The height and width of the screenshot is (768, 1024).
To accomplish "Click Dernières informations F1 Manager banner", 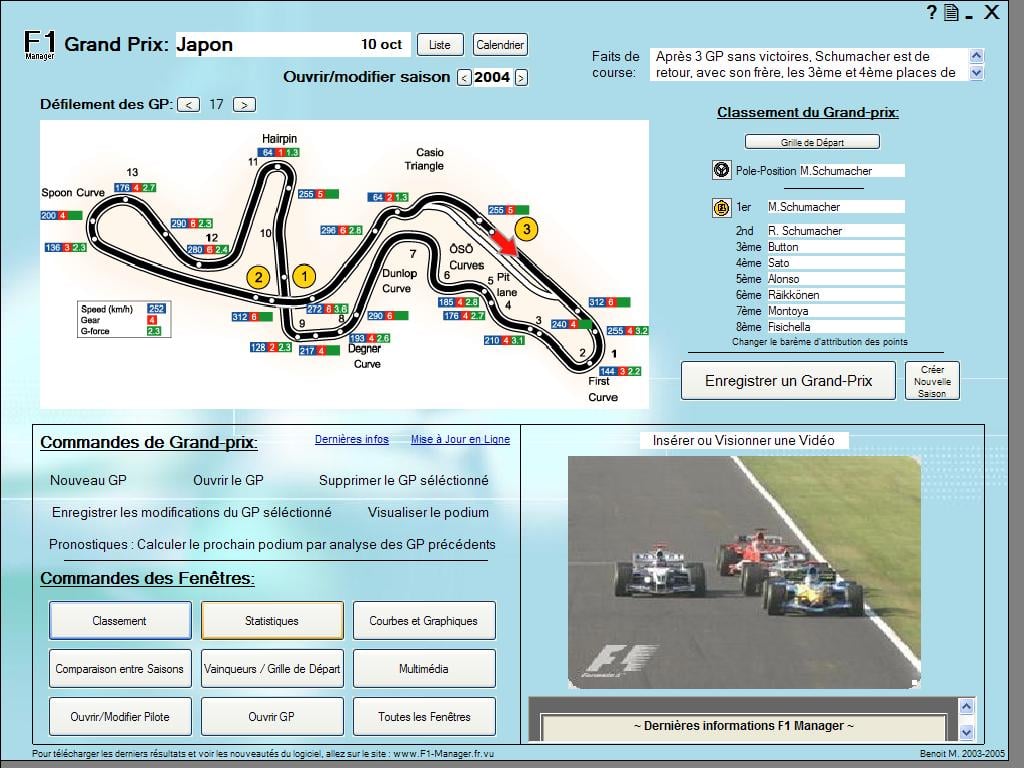I will pyautogui.click(x=744, y=726).
